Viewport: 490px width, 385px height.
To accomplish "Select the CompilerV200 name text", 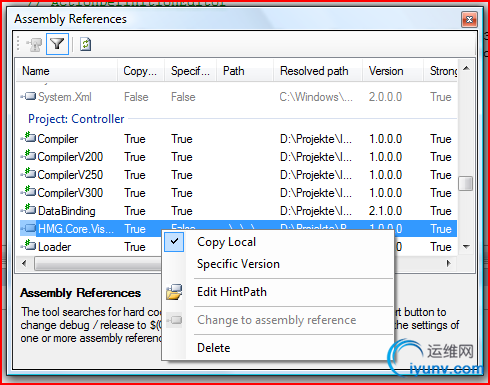I will (70, 157).
